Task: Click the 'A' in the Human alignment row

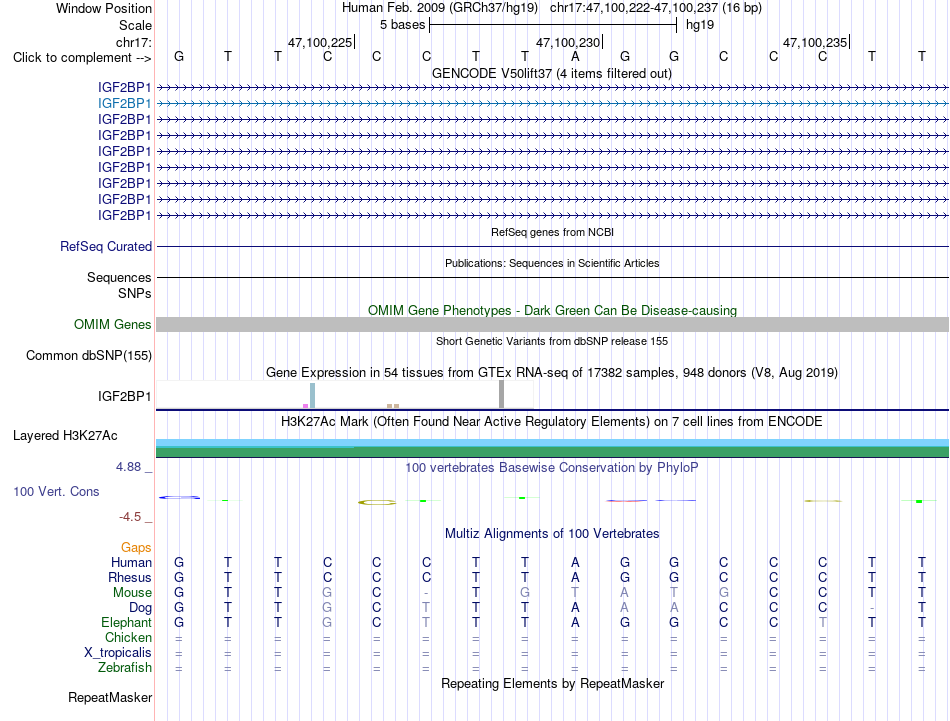Action: point(575,562)
